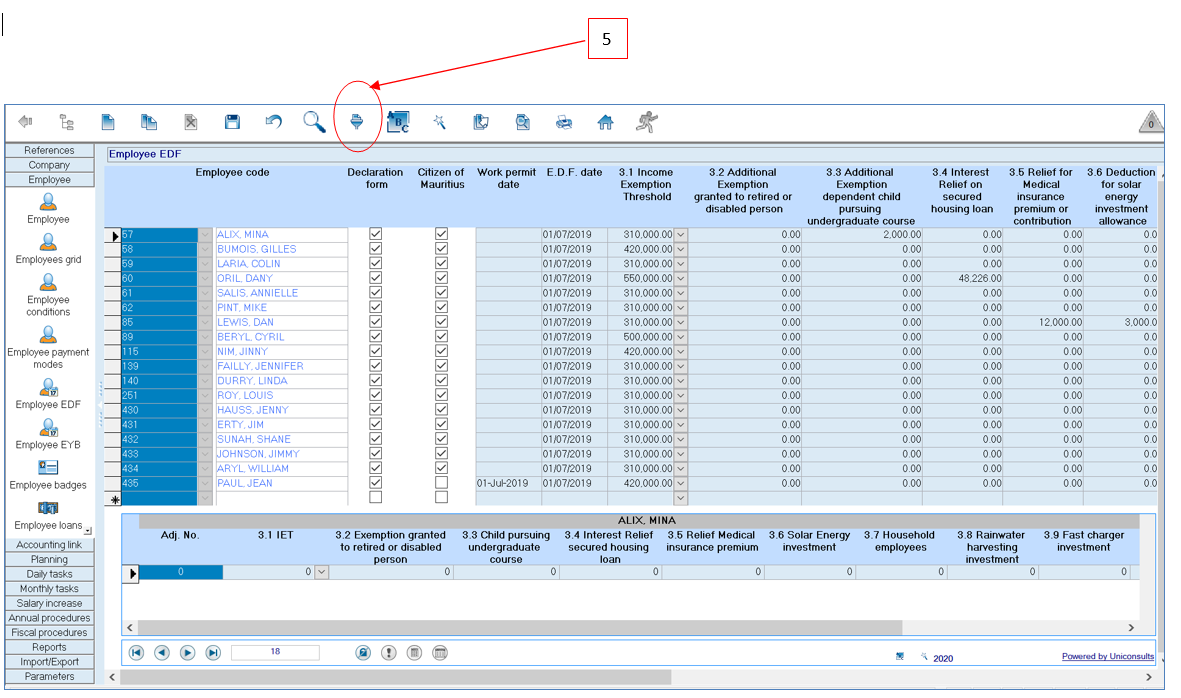Save changes with the floppy disk icon
This screenshot has height=698, width=1181.
pyautogui.click(x=232, y=121)
